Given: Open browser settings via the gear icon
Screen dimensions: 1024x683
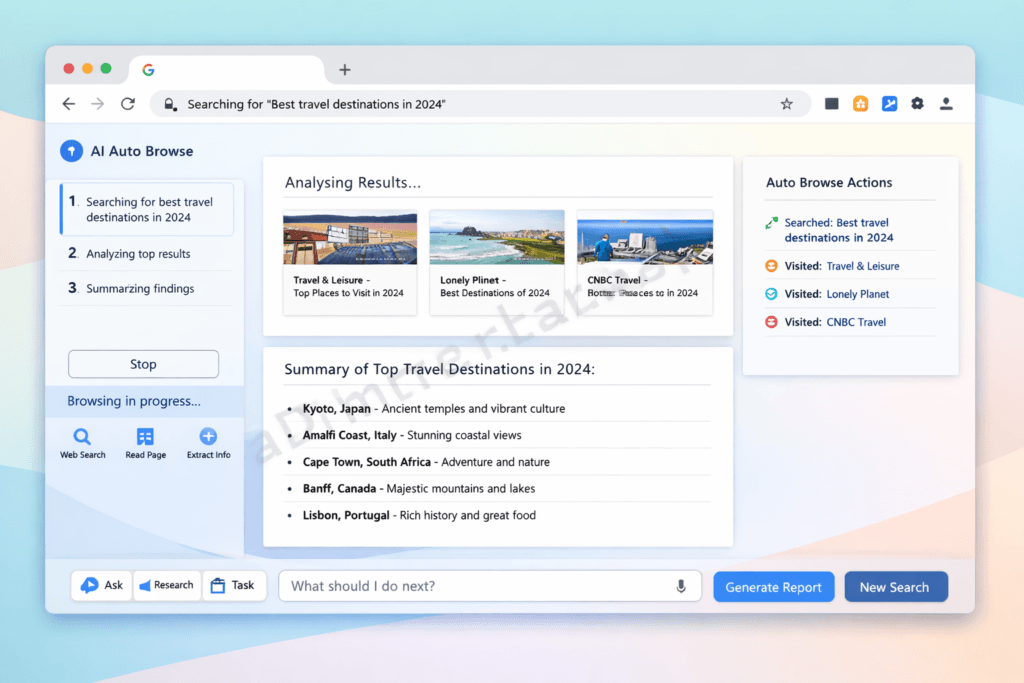Looking at the screenshot, I should tap(918, 103).
